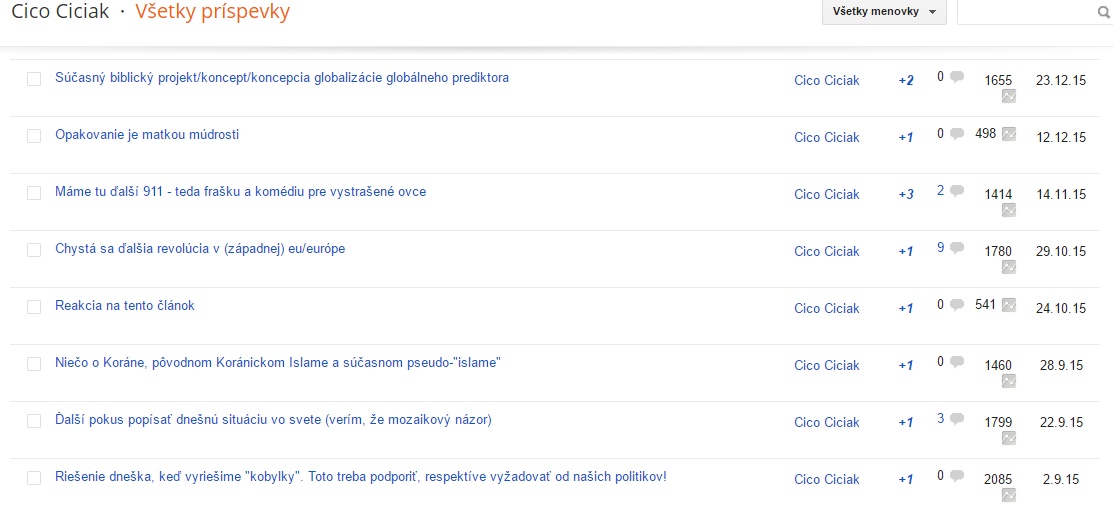Click inside the search input field

(x=1025, y=12)
